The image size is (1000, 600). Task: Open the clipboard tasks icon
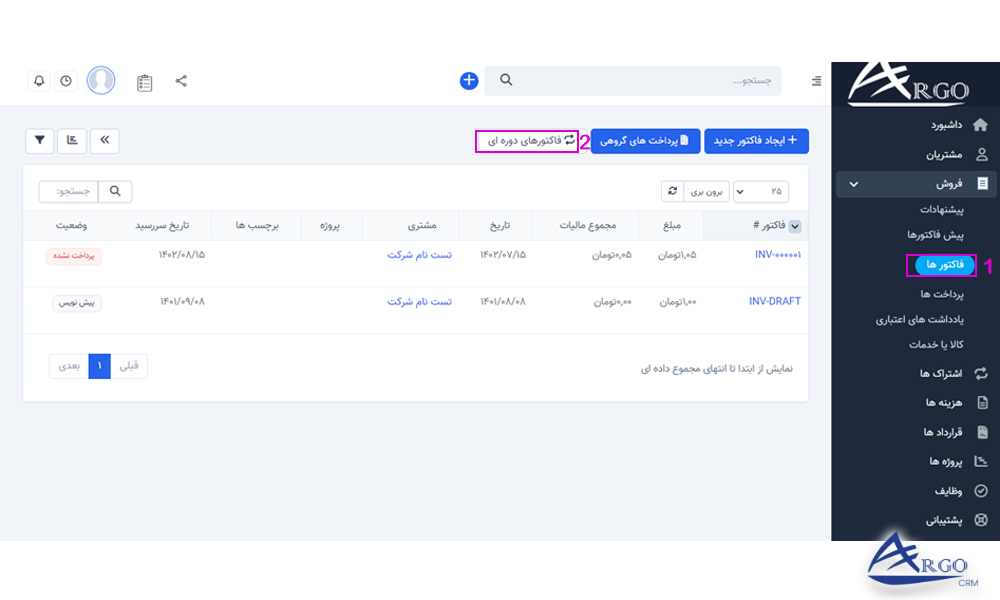[x=144, y=81]
